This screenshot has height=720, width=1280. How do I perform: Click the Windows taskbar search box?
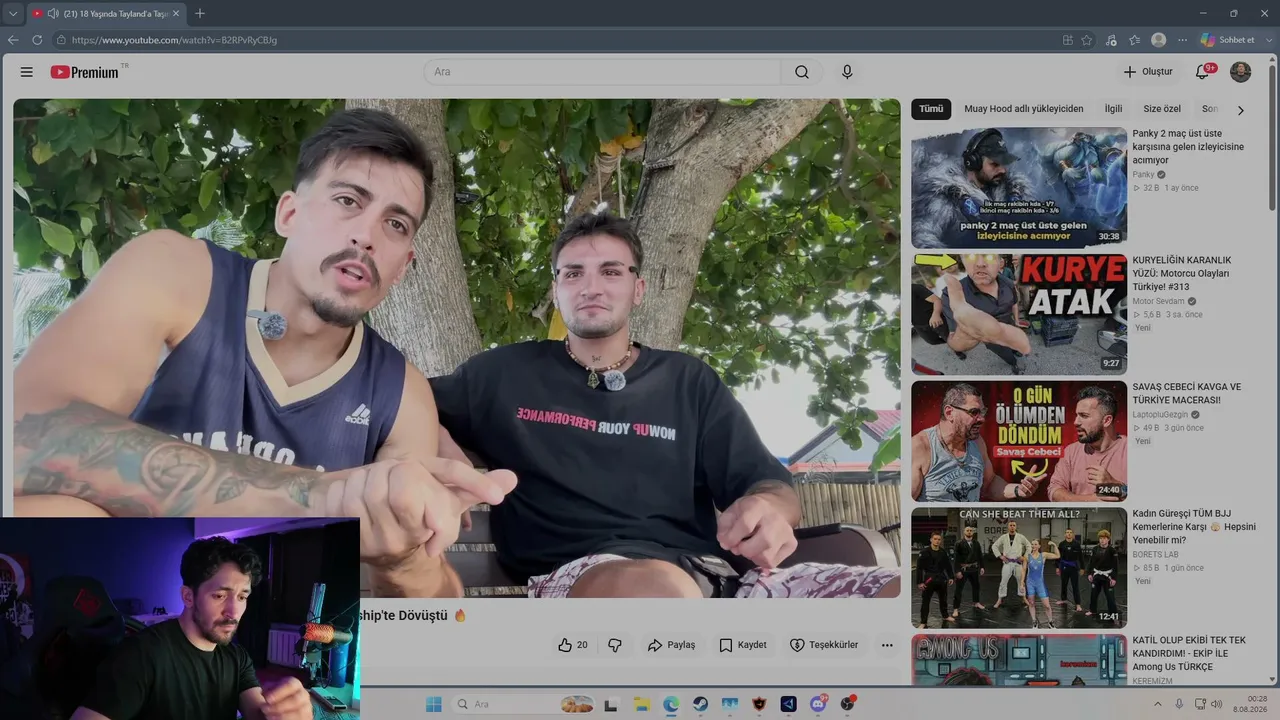524,704
